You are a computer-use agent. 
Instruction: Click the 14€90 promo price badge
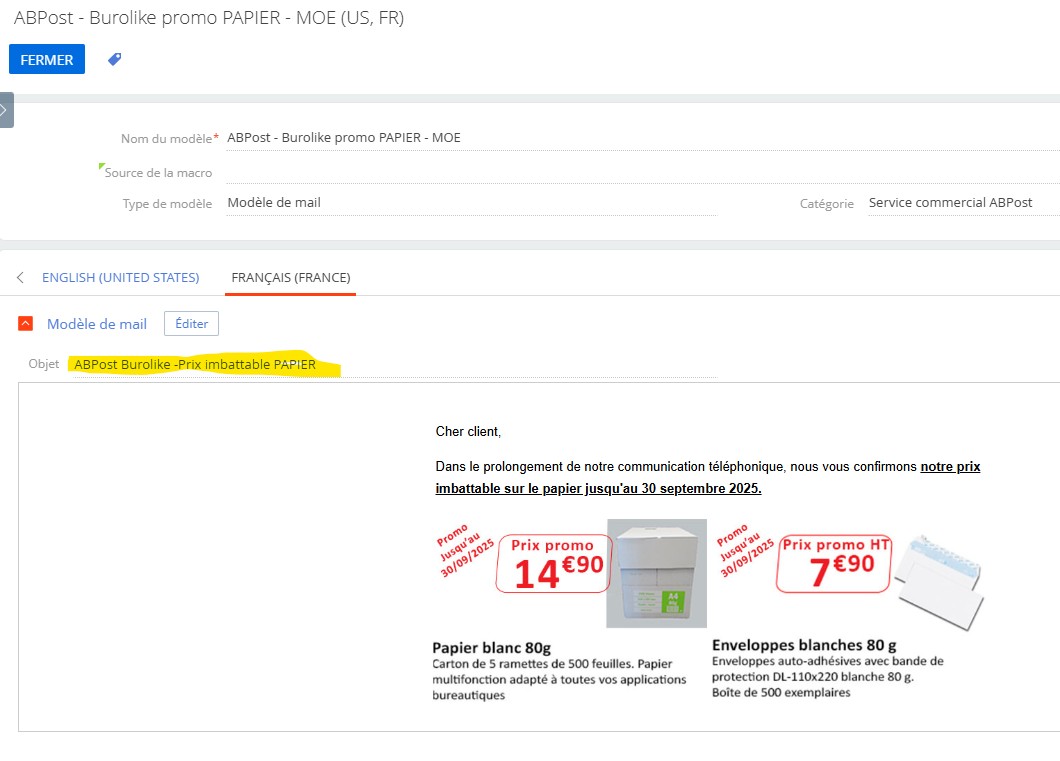coord(554,564)
